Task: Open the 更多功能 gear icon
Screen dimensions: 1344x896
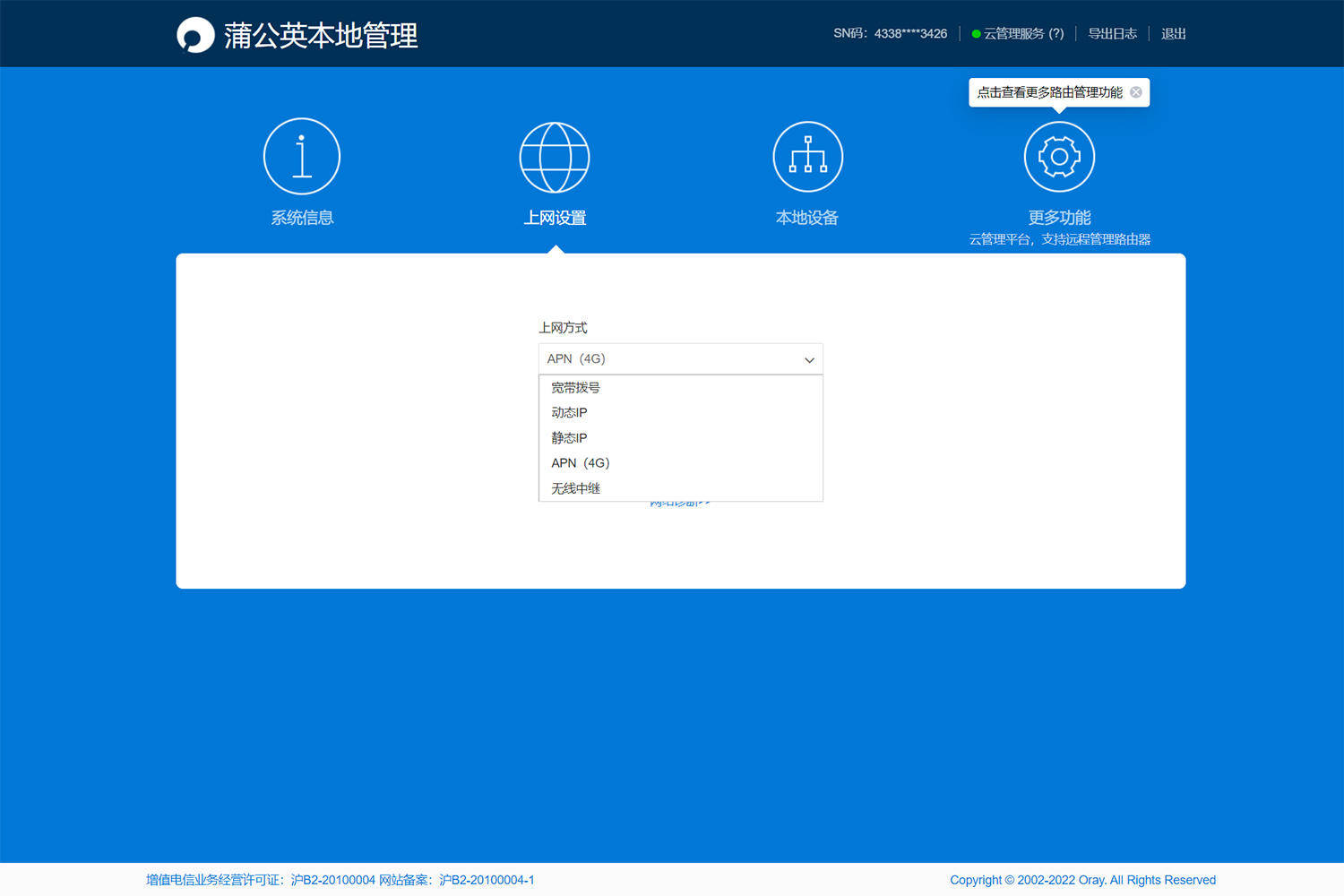Action: 1059,157
